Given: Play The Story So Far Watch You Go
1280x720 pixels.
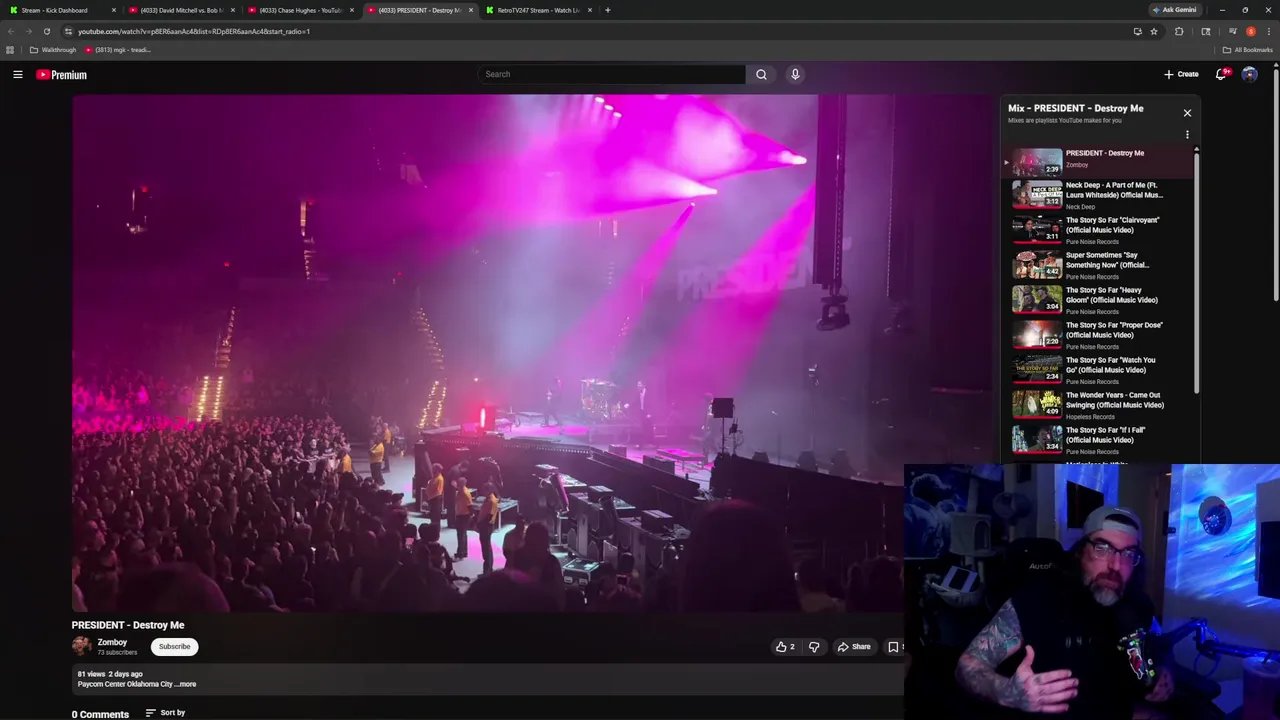Looking at the screenshot, I should click(1098, 370).
